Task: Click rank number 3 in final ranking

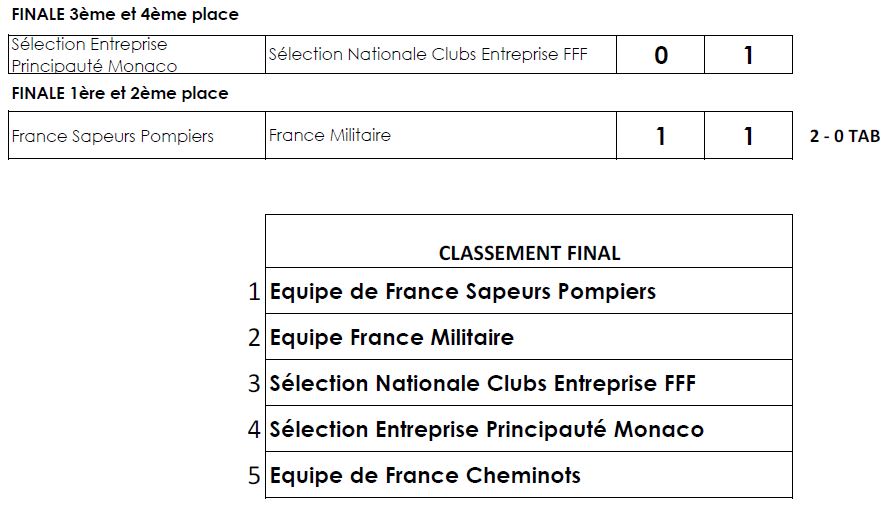Action: (x=254, y=384)
